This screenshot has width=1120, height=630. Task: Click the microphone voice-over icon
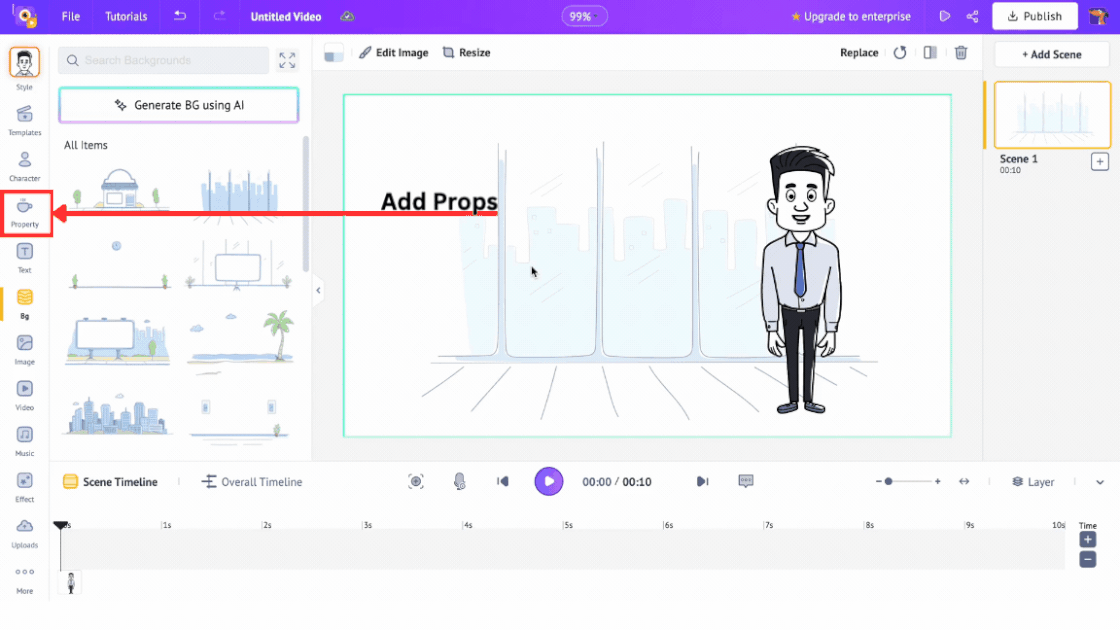460,482
